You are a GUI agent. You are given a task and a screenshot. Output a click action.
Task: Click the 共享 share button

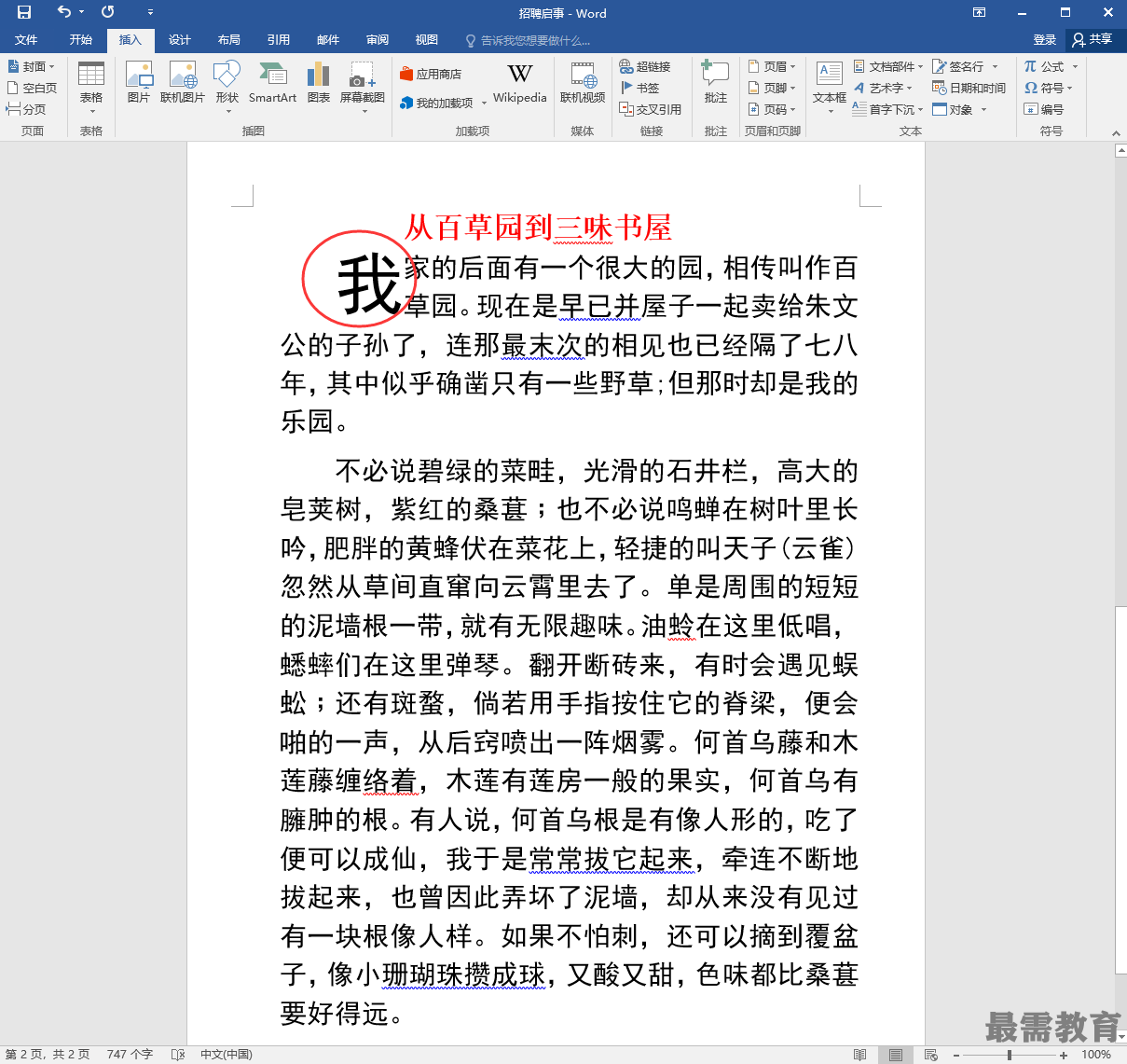1093,39
